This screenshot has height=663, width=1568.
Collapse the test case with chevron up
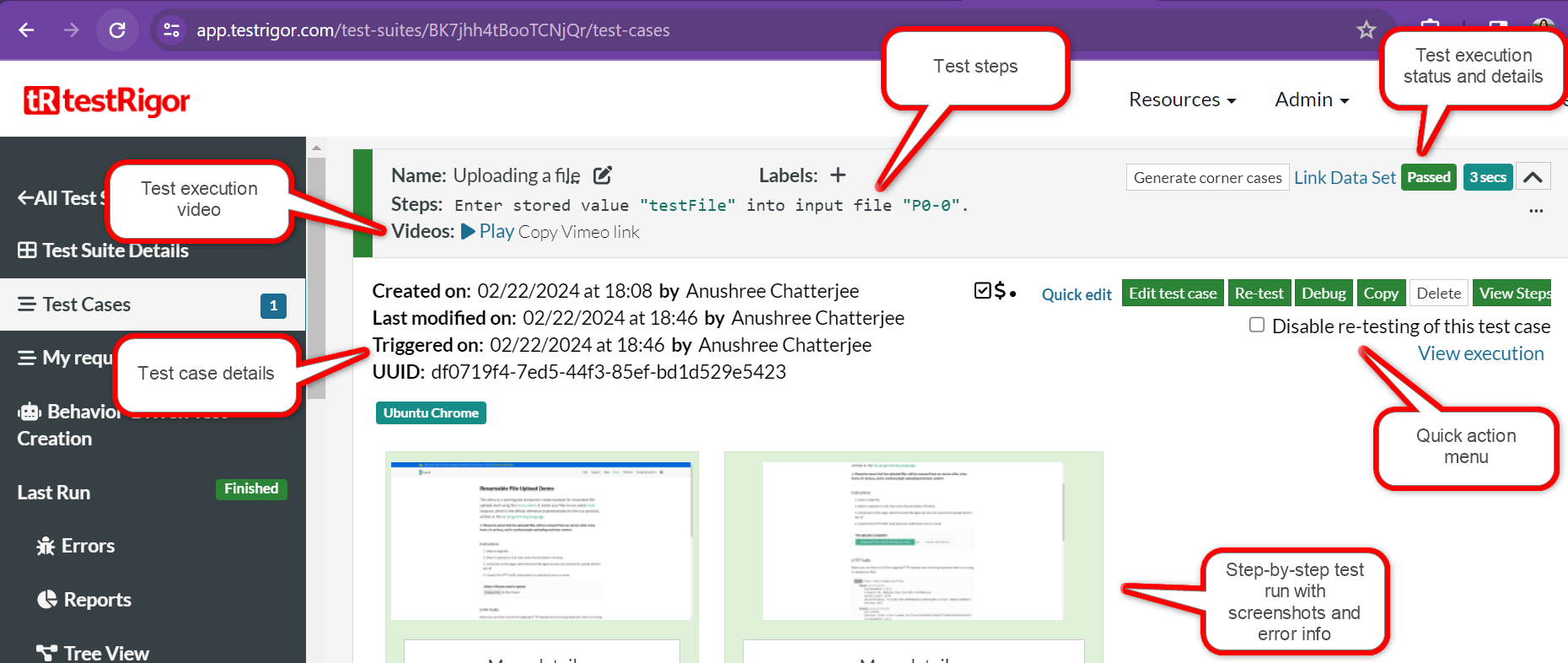1533,177
